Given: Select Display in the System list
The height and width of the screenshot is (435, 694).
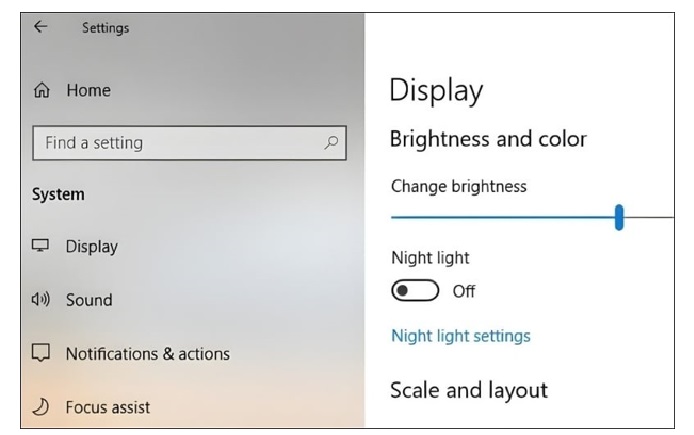Looking at the screenshot, I should click(x=92, y=246).
